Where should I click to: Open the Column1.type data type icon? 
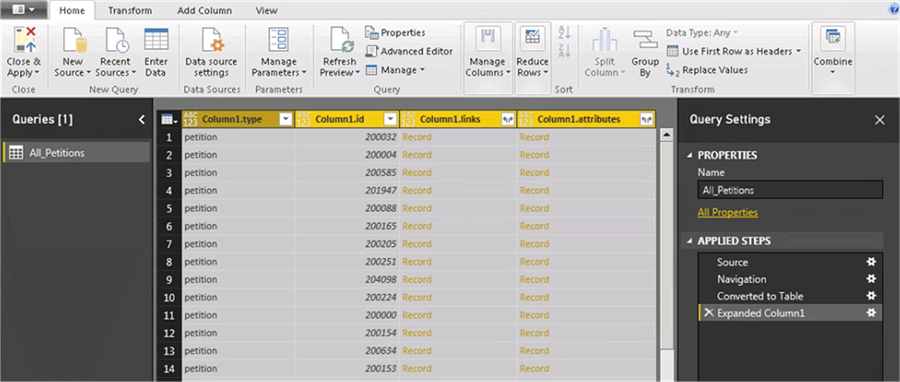coord(191,119)
